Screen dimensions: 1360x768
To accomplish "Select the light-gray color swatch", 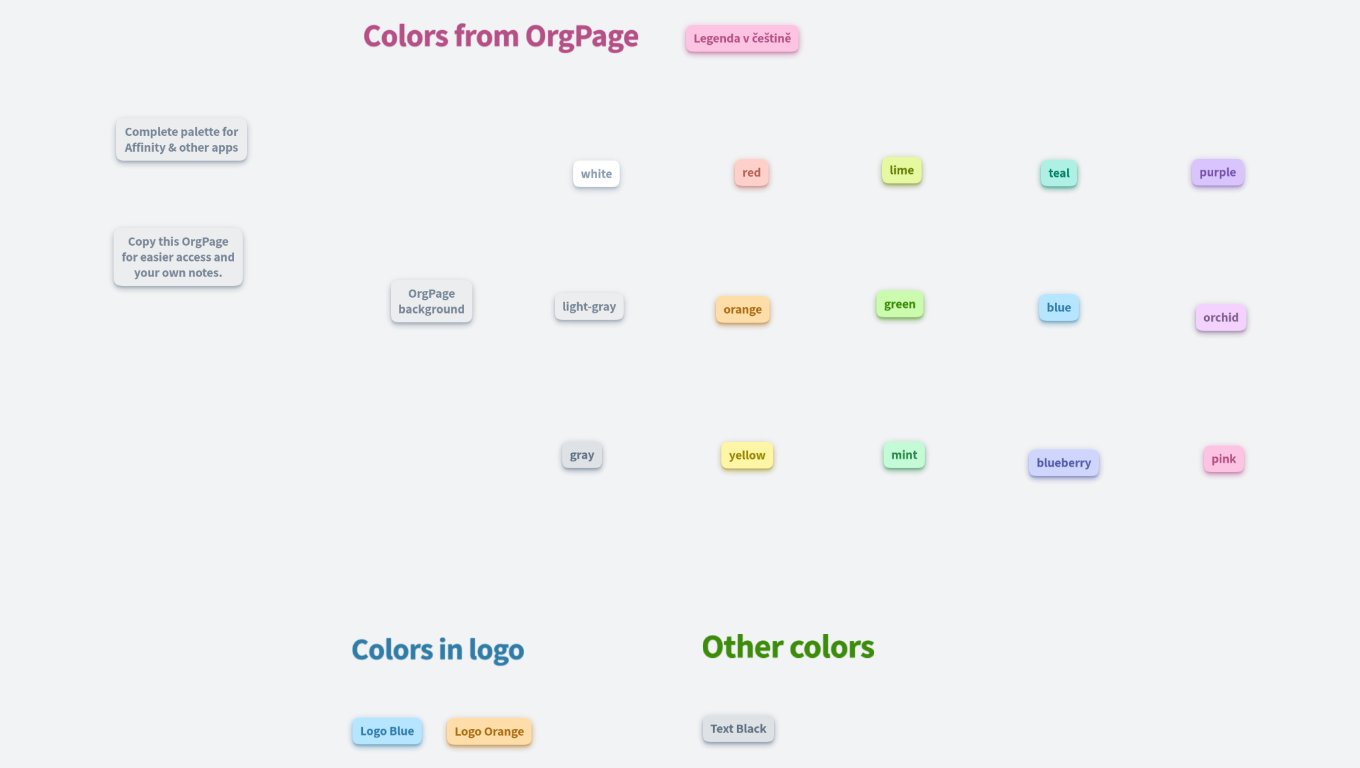I will (x=588, y=306).
